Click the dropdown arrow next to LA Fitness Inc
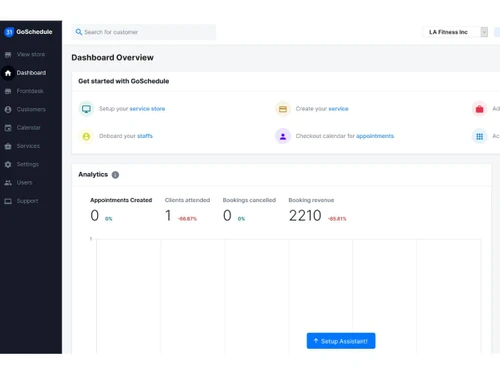The image size is (500, 375). [484, 32]
